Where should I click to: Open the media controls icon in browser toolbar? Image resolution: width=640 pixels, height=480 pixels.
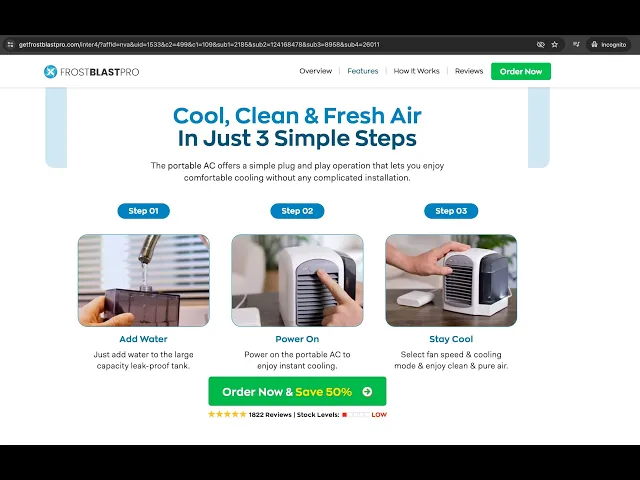tap(576, 44)
